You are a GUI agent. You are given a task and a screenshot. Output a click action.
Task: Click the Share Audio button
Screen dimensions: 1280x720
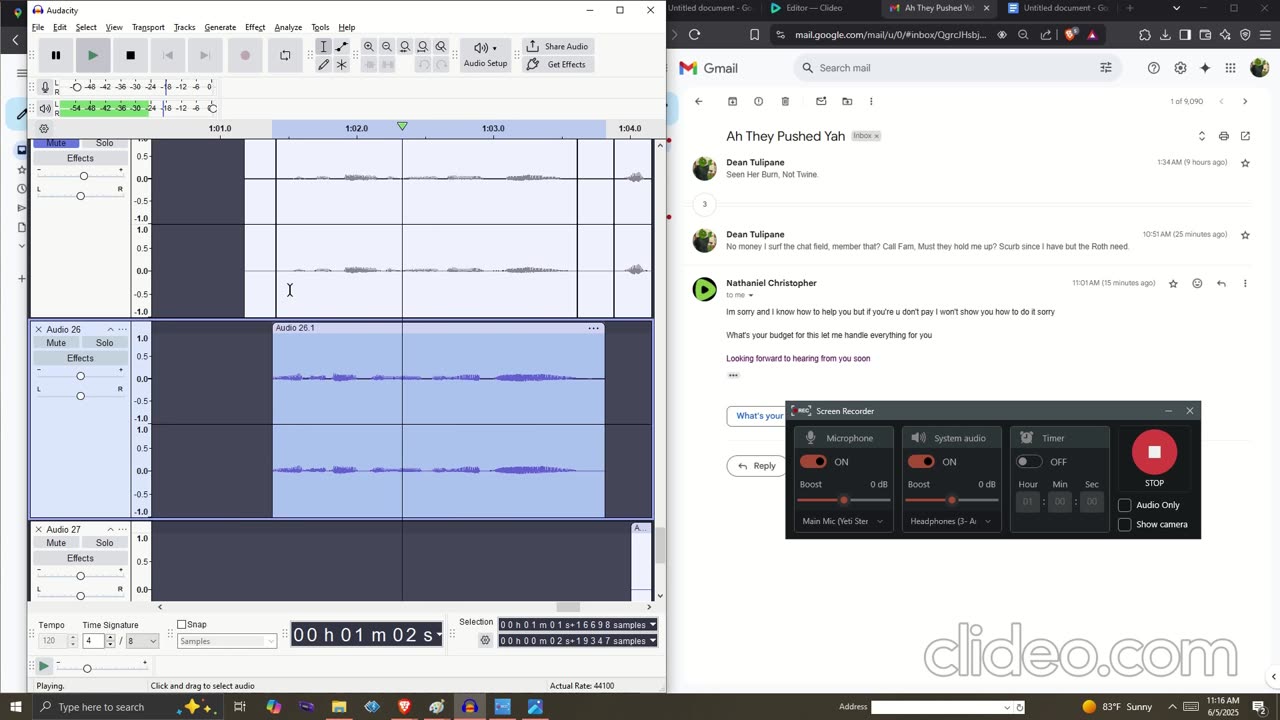tap(557, 46)
